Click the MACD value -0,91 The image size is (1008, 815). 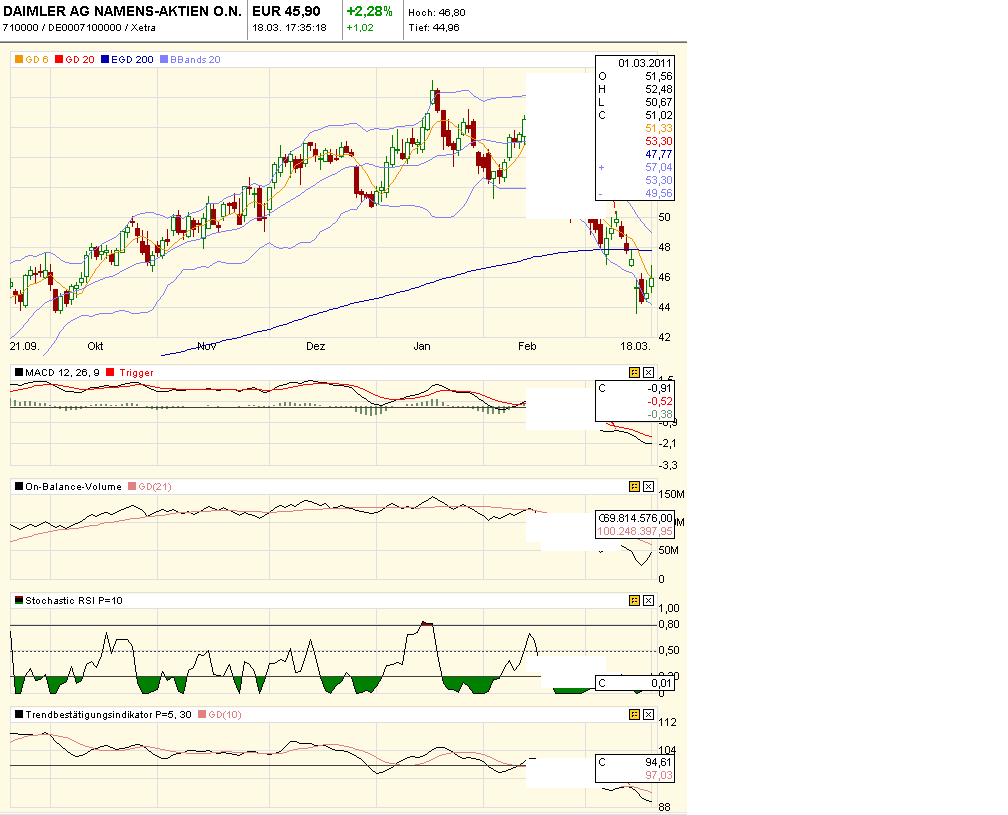[x=660, y=388]
